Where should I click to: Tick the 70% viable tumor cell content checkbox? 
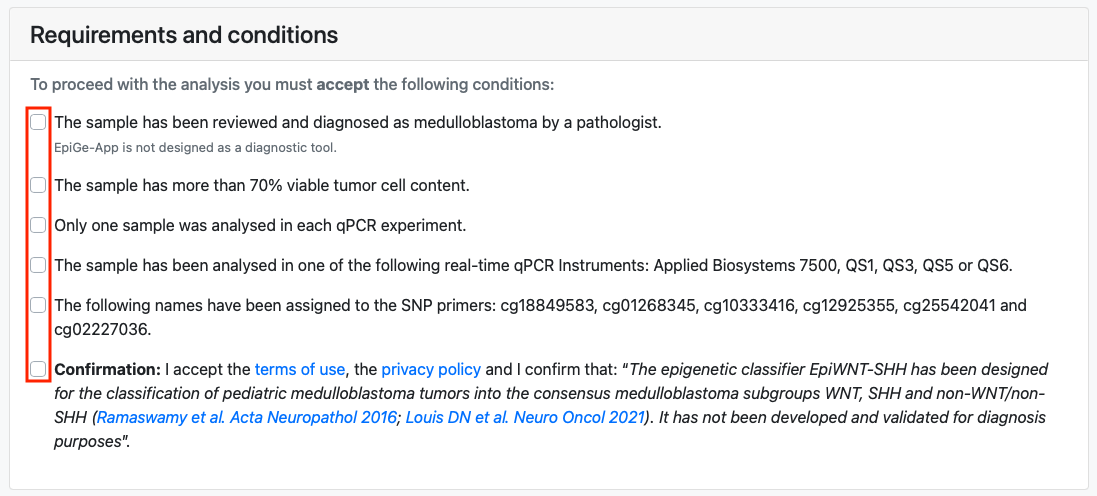click(x=38, y=185)
